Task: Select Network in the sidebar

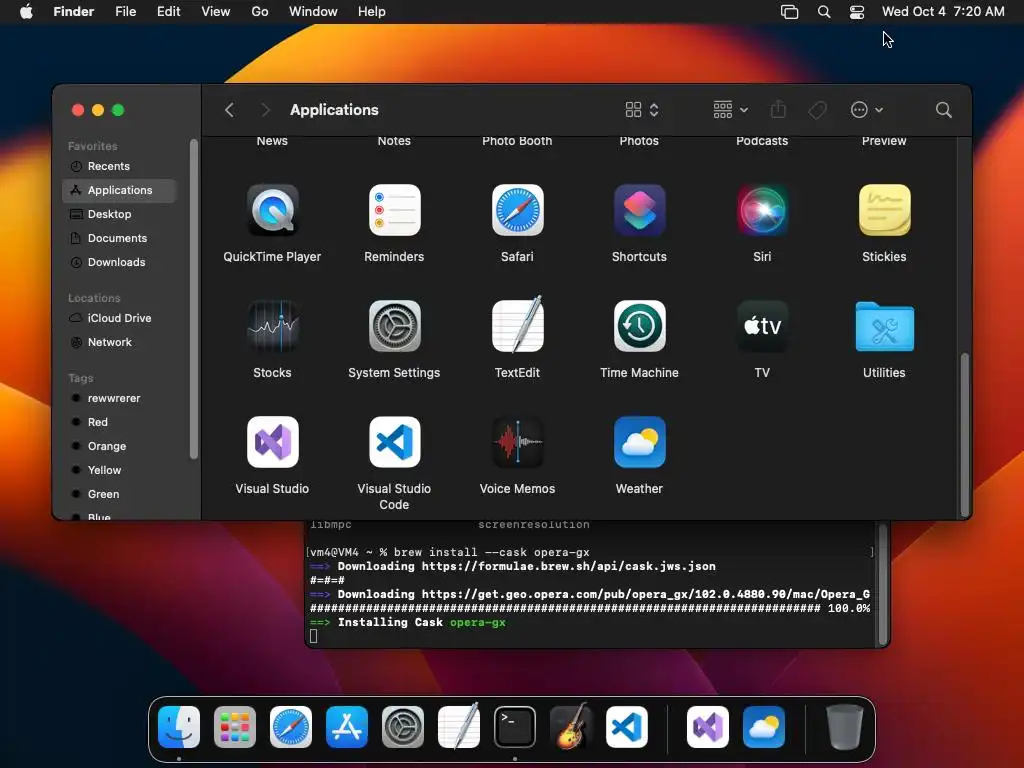Action: (119, 342)
